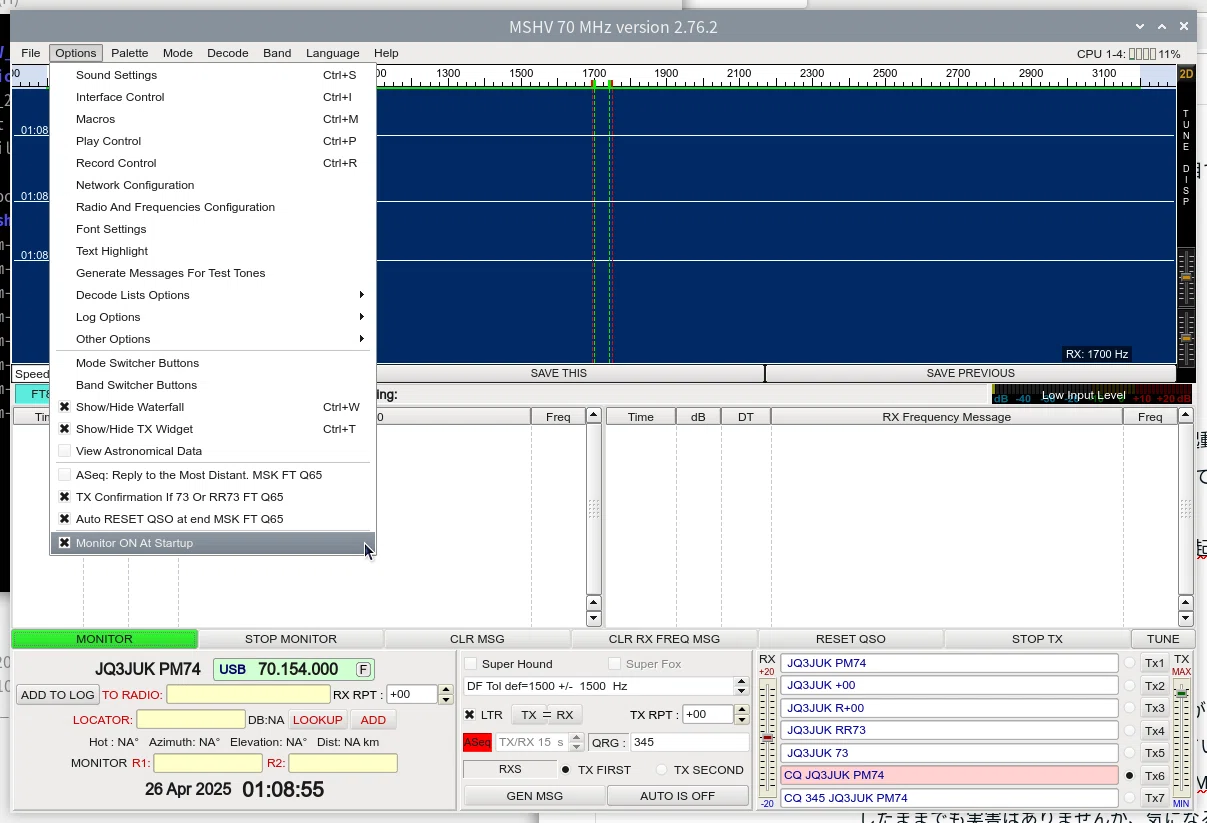1207x823 pixels.
Task: Select Font Settings entry
Action: (x=213, y=229)
